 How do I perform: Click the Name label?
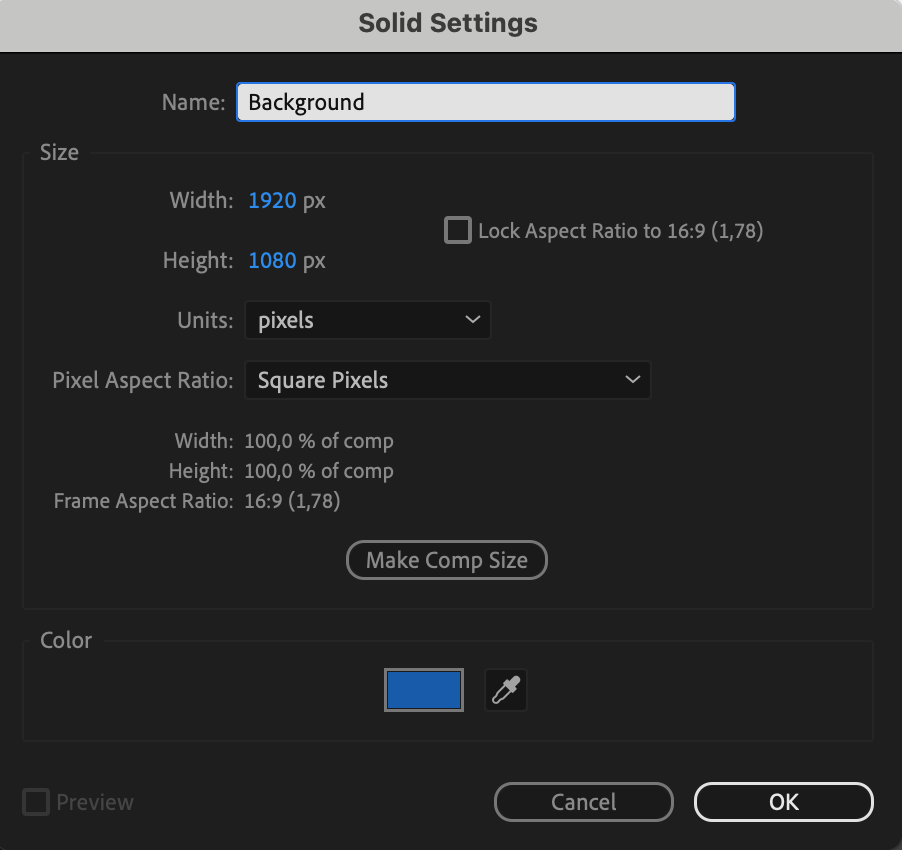(194, 102)
